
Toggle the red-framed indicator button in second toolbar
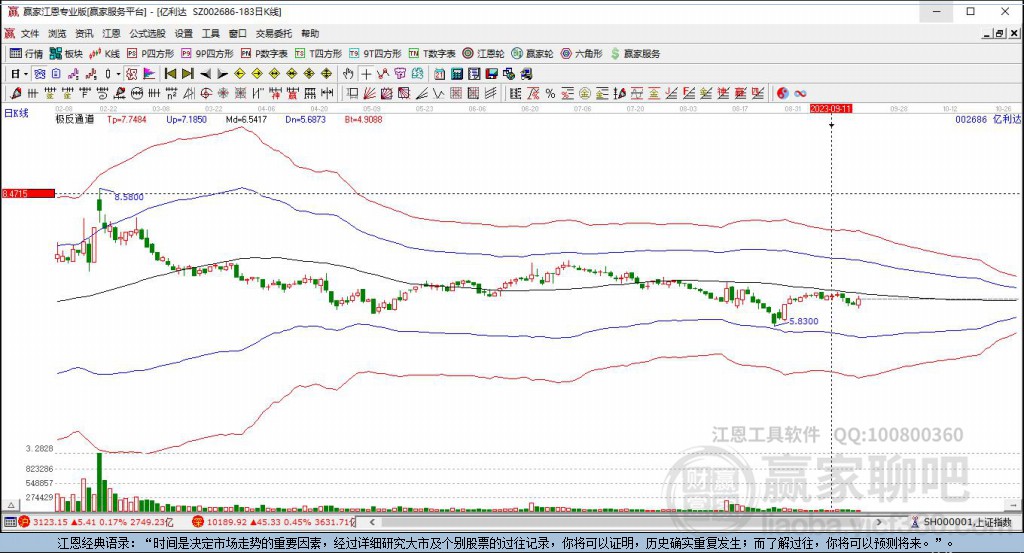[131, 74]
